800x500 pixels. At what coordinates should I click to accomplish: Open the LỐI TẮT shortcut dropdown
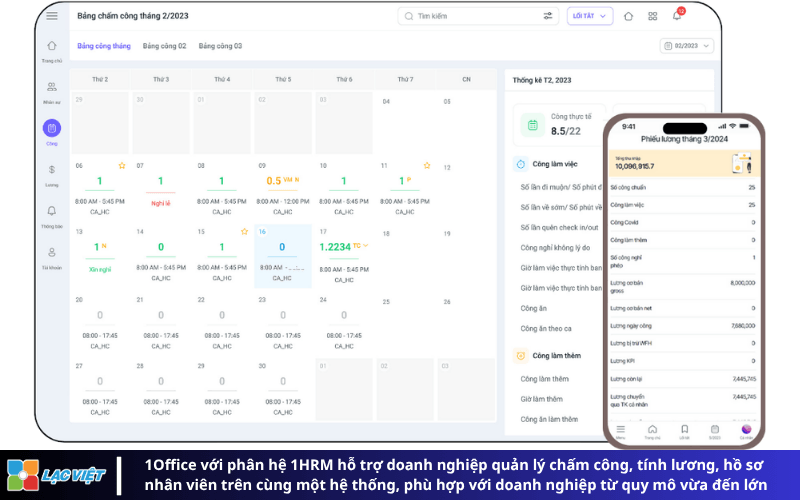pos(590,16)
